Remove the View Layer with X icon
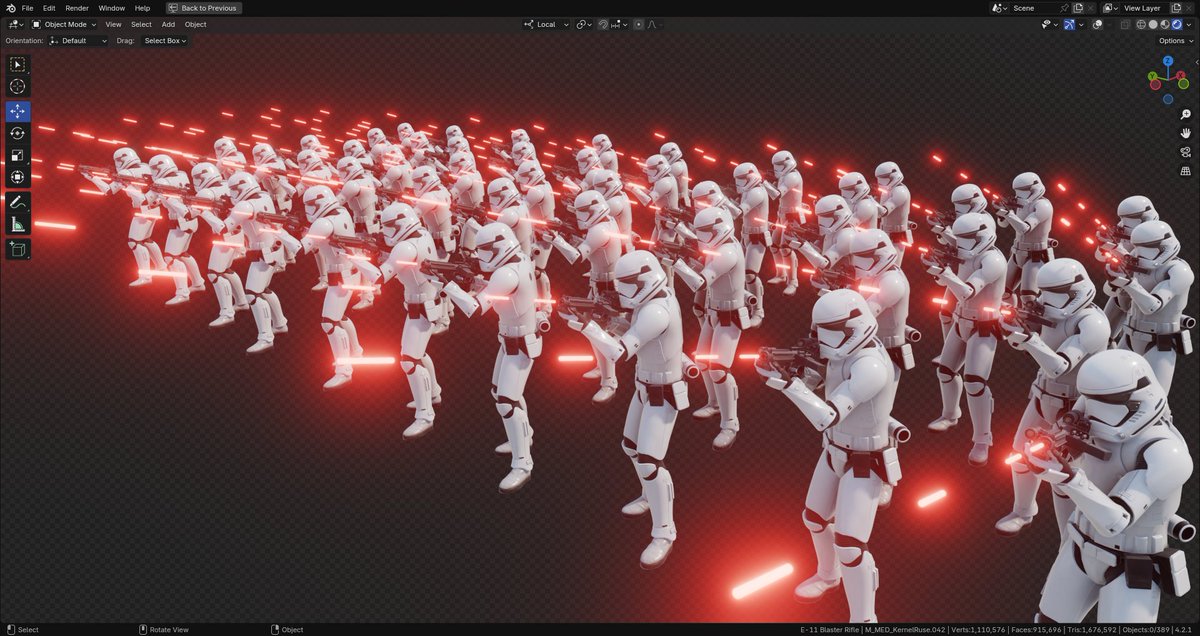1200x636 pixels. click(x=1190, y=8)
